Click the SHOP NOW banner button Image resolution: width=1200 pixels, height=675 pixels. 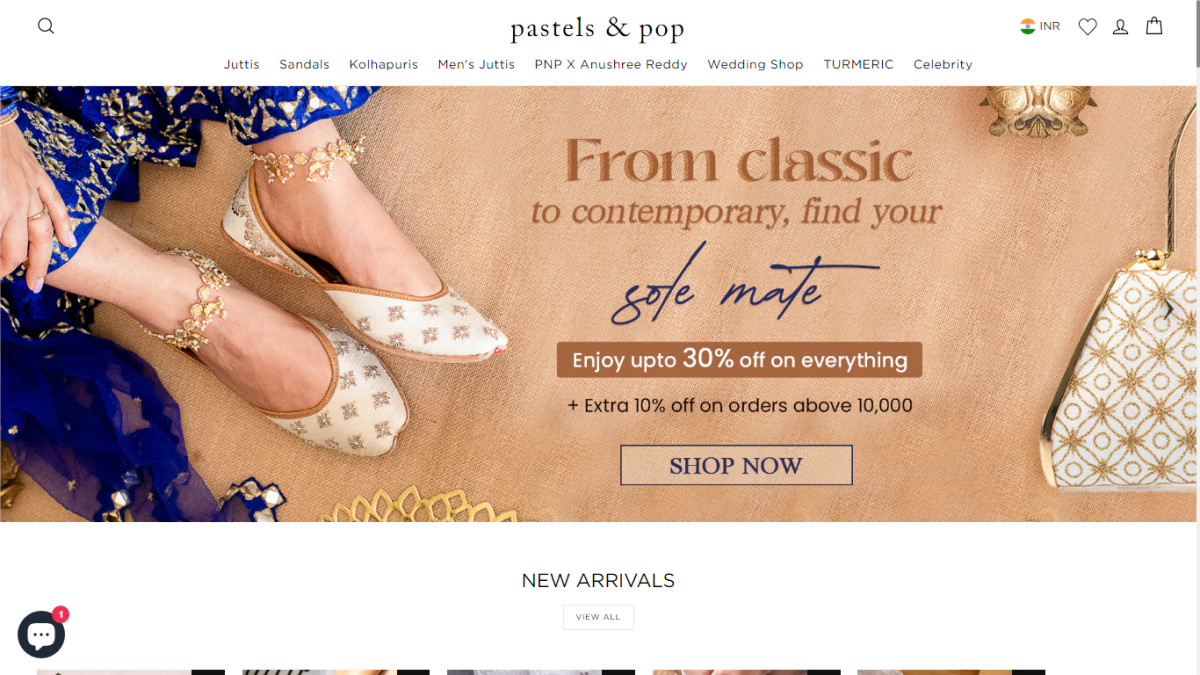click(736, 465)
